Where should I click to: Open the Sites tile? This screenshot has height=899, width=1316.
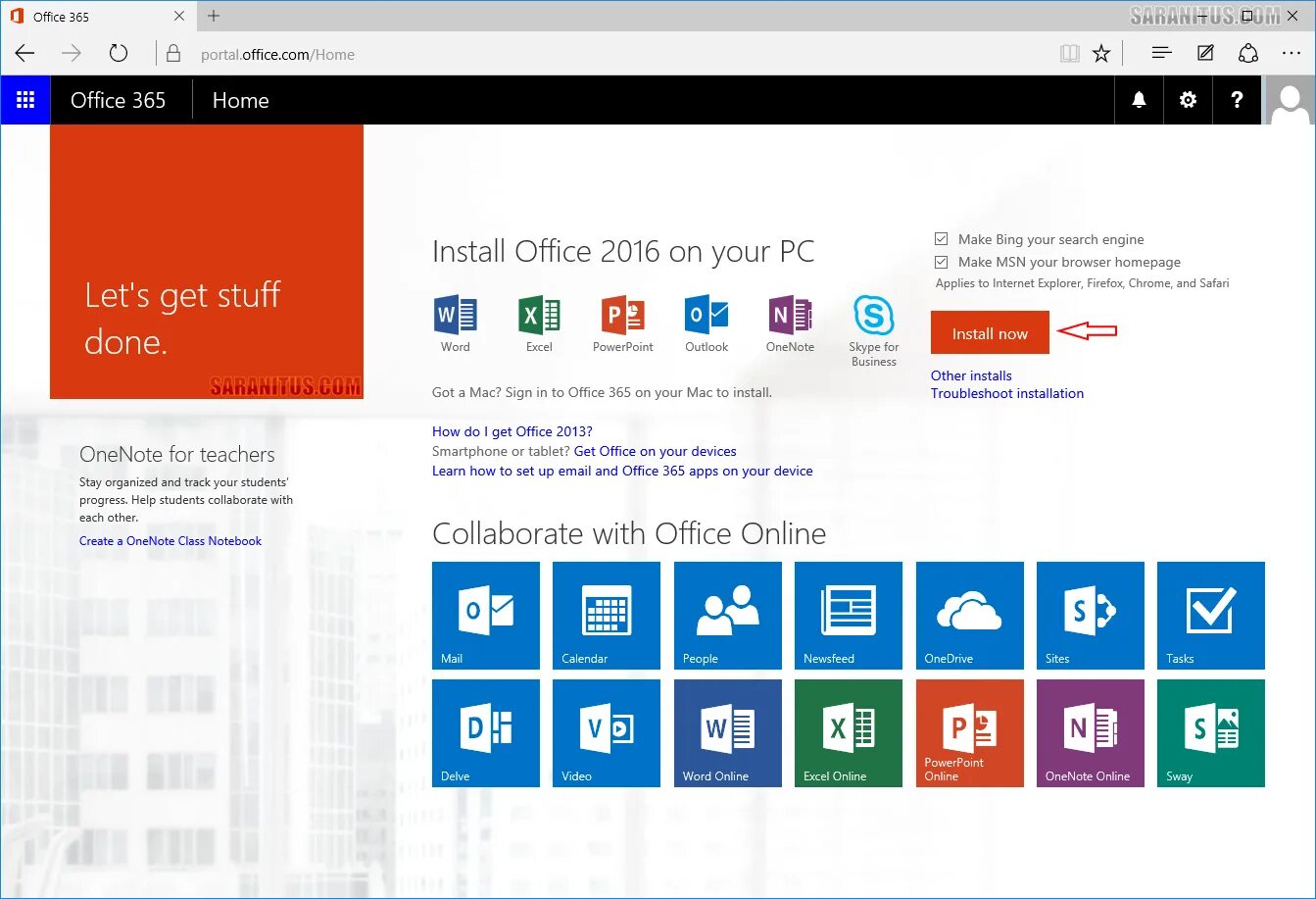click(x=1091, y=616)
